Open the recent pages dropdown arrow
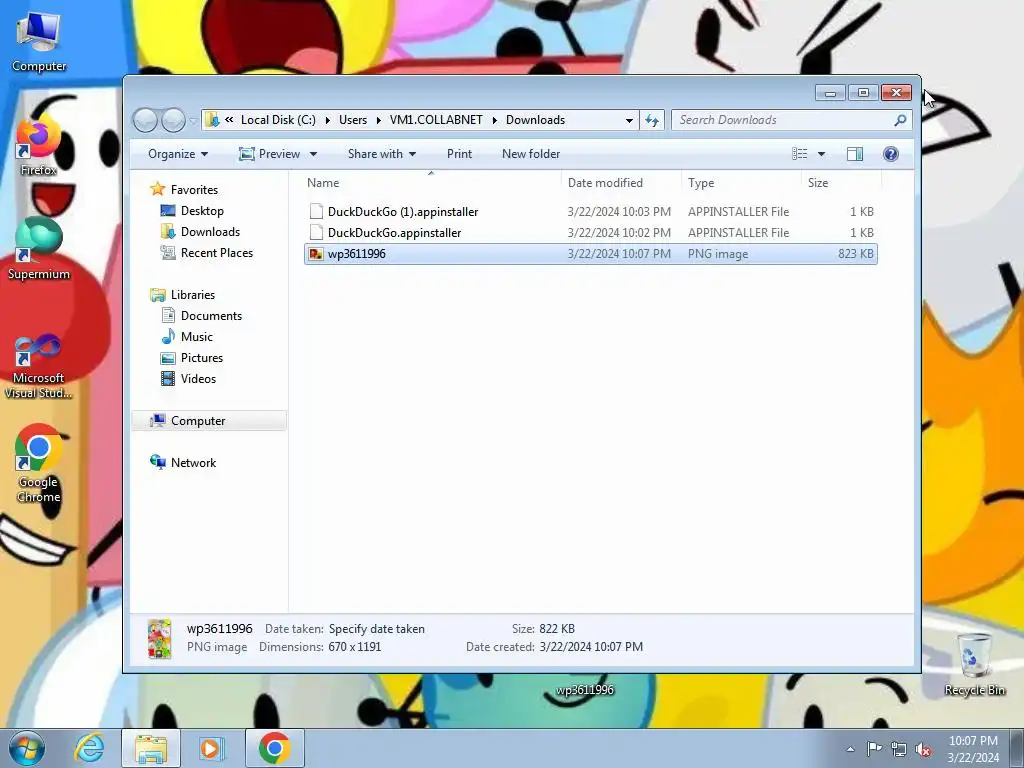 193,120
